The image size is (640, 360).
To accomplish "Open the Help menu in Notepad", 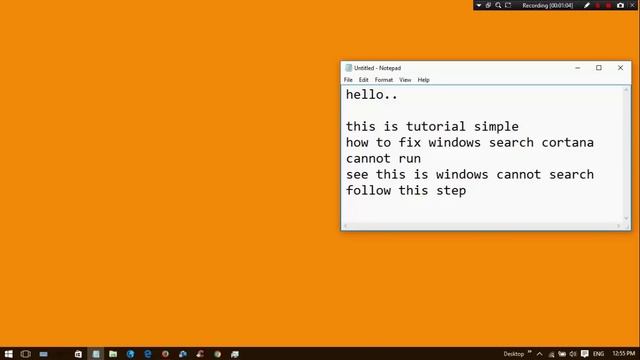I will coord(423,80).
